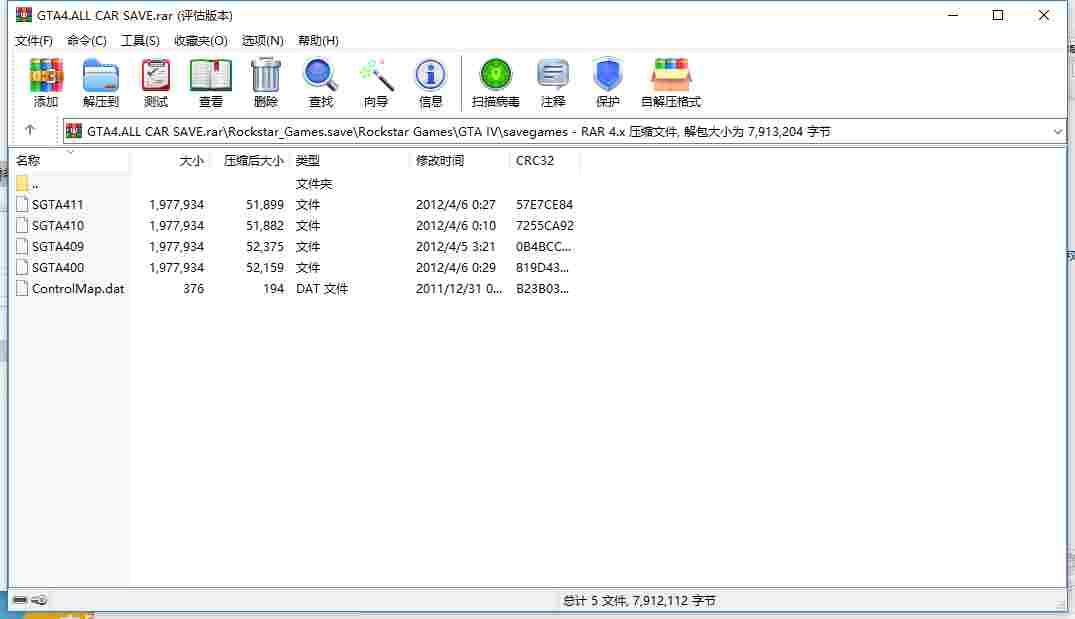Select the SGTA400 file row
Viewport: 1075px width, 619px height.
click(x=295, y=267)
